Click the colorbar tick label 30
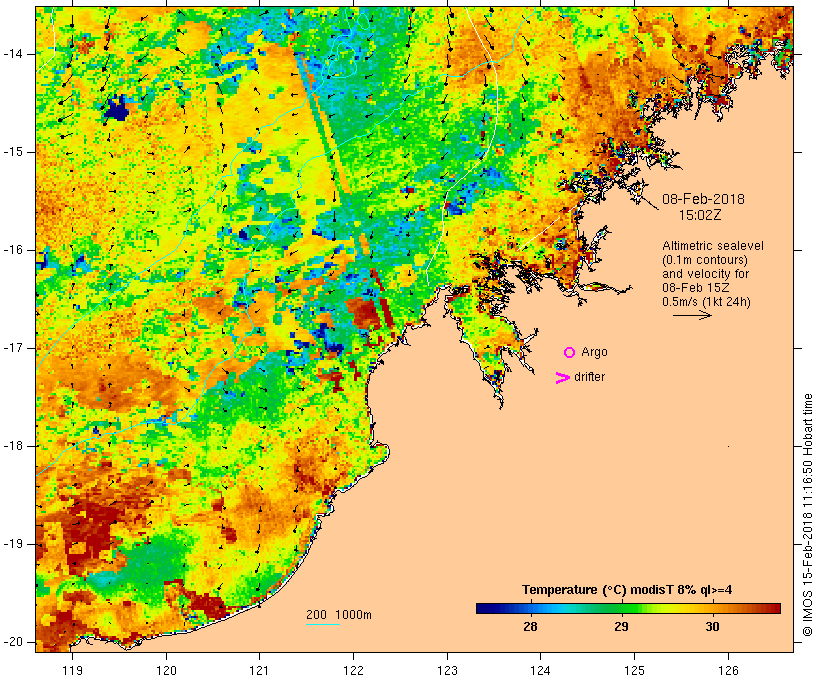Screen dimensions: 820x680 (712, 627)
